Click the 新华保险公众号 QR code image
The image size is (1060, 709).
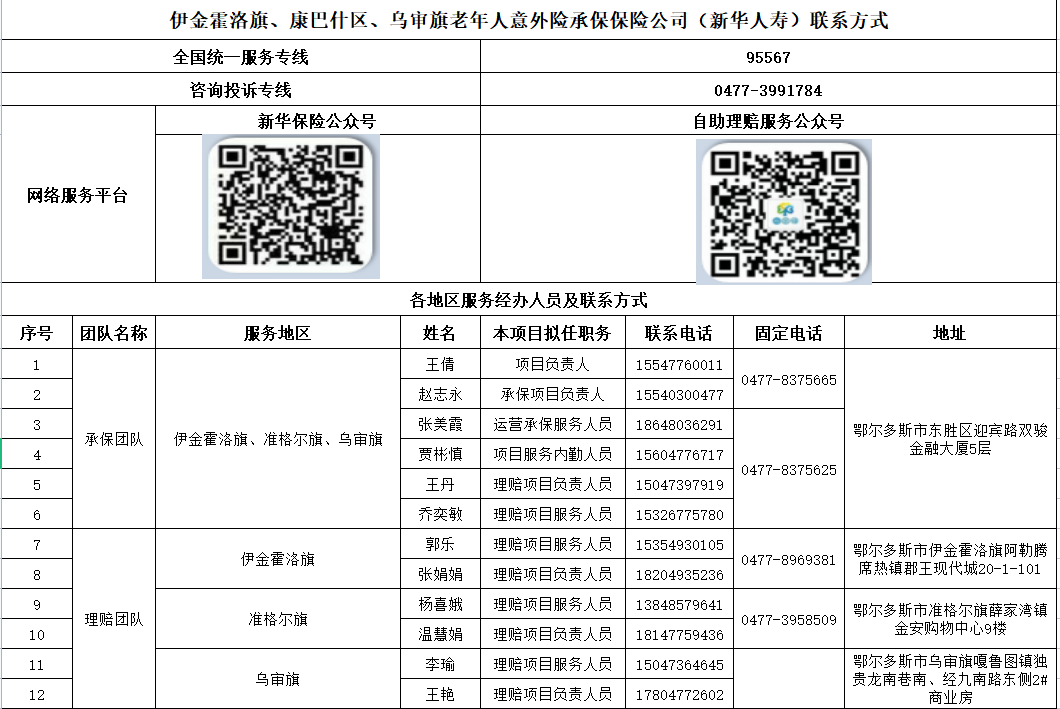pos(291,206)
